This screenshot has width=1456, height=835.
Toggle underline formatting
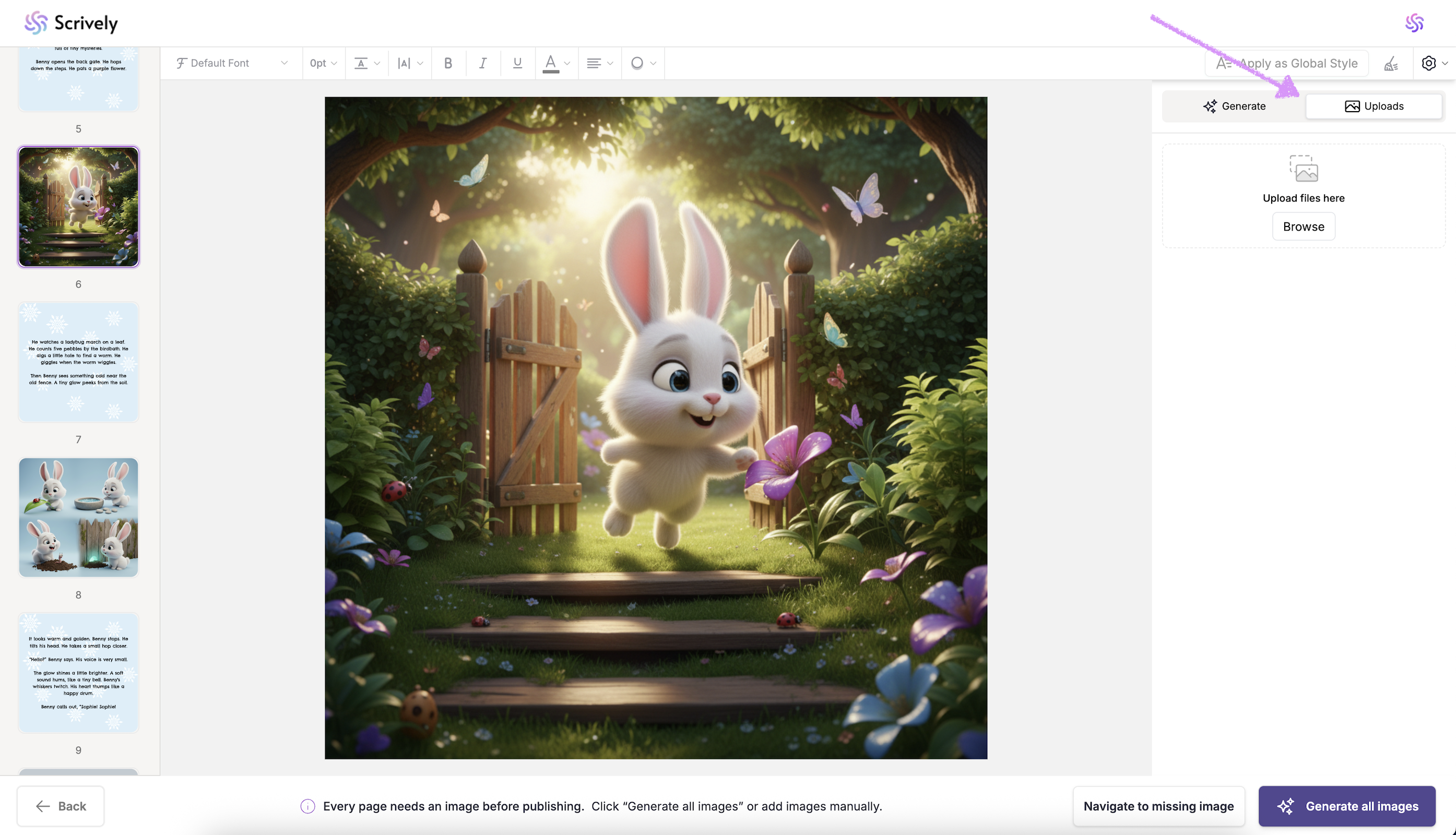[517, 63]
